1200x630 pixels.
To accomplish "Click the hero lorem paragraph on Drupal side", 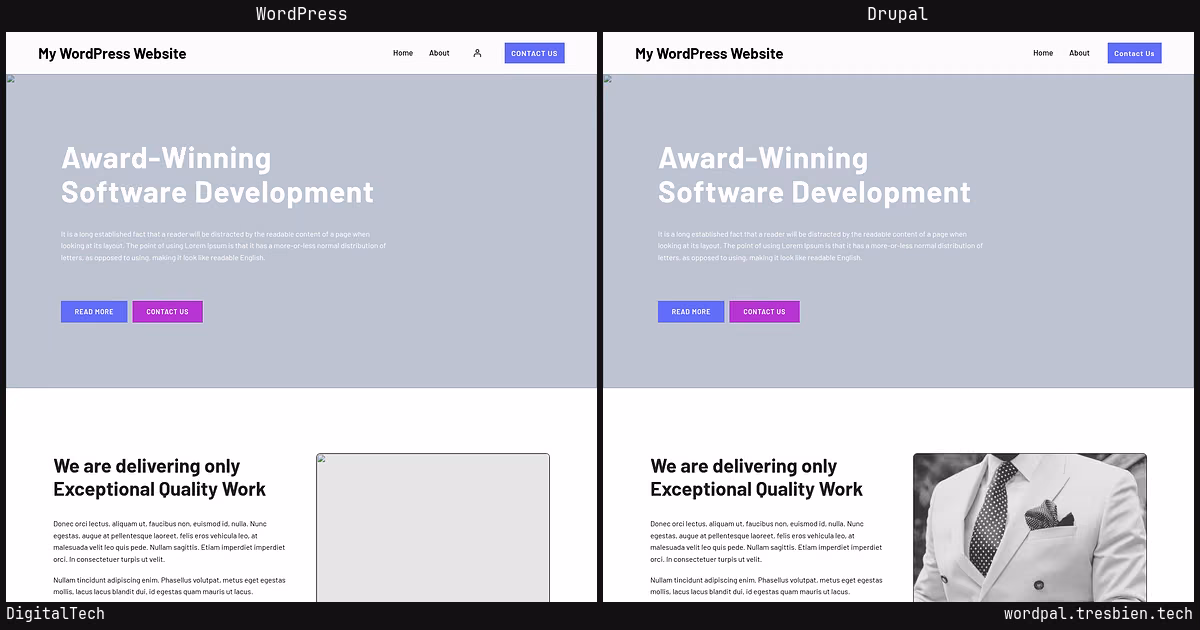I will pos(820,246).
